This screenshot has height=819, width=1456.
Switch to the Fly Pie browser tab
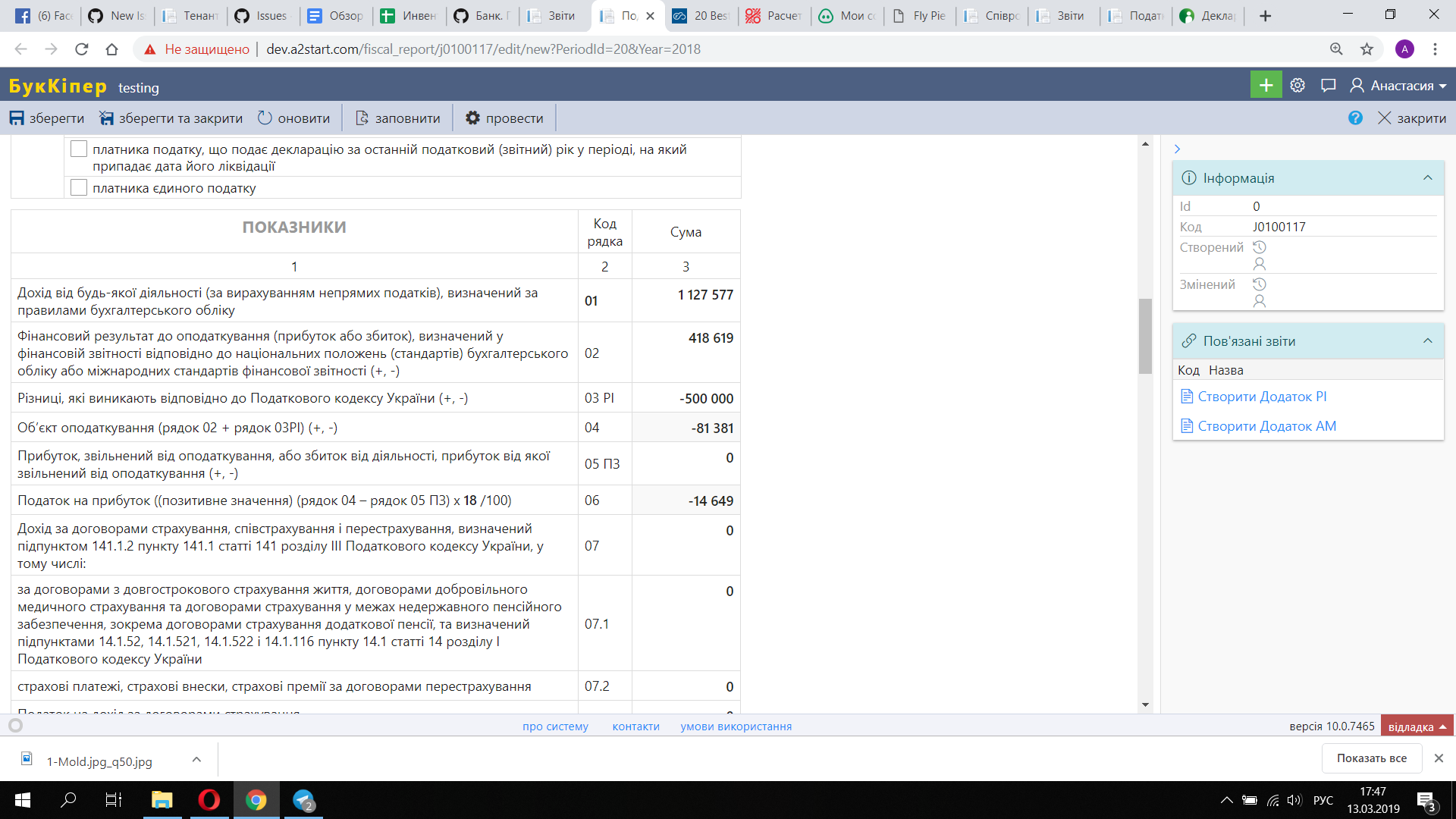(920, 15)
